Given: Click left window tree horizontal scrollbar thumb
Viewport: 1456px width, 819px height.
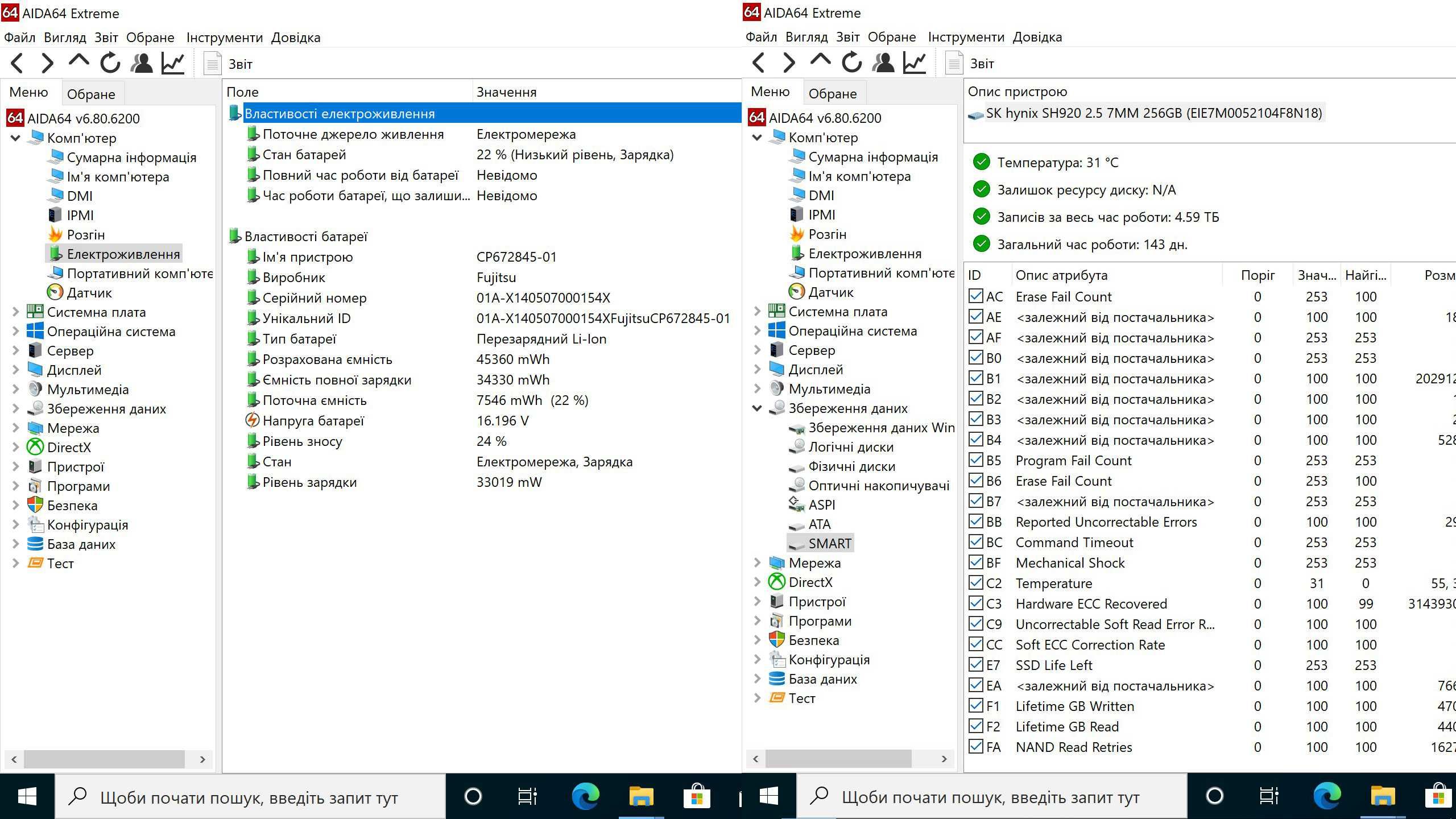Looking at the screenshot, I should click(x=104, y=759).
